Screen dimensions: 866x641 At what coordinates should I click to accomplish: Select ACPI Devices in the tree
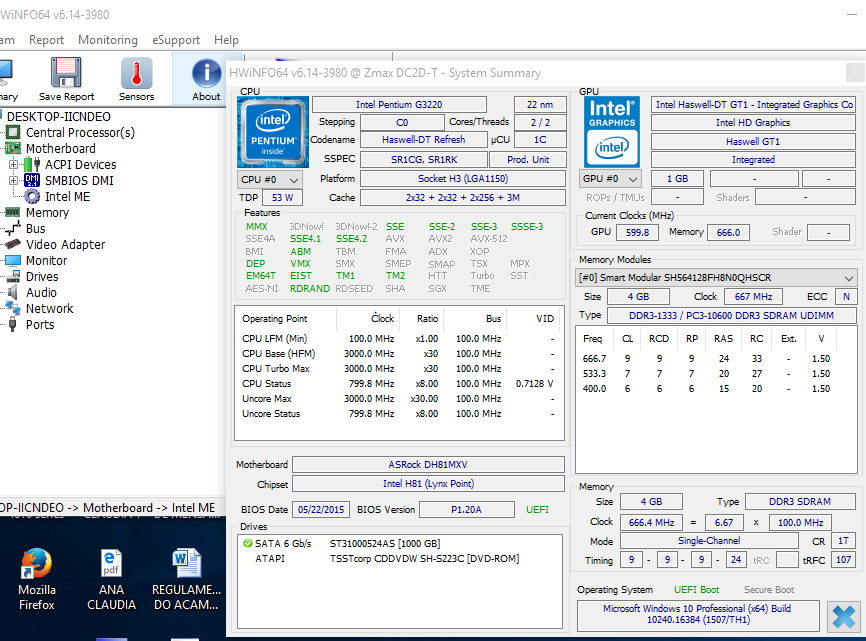[x=80, y=165]
